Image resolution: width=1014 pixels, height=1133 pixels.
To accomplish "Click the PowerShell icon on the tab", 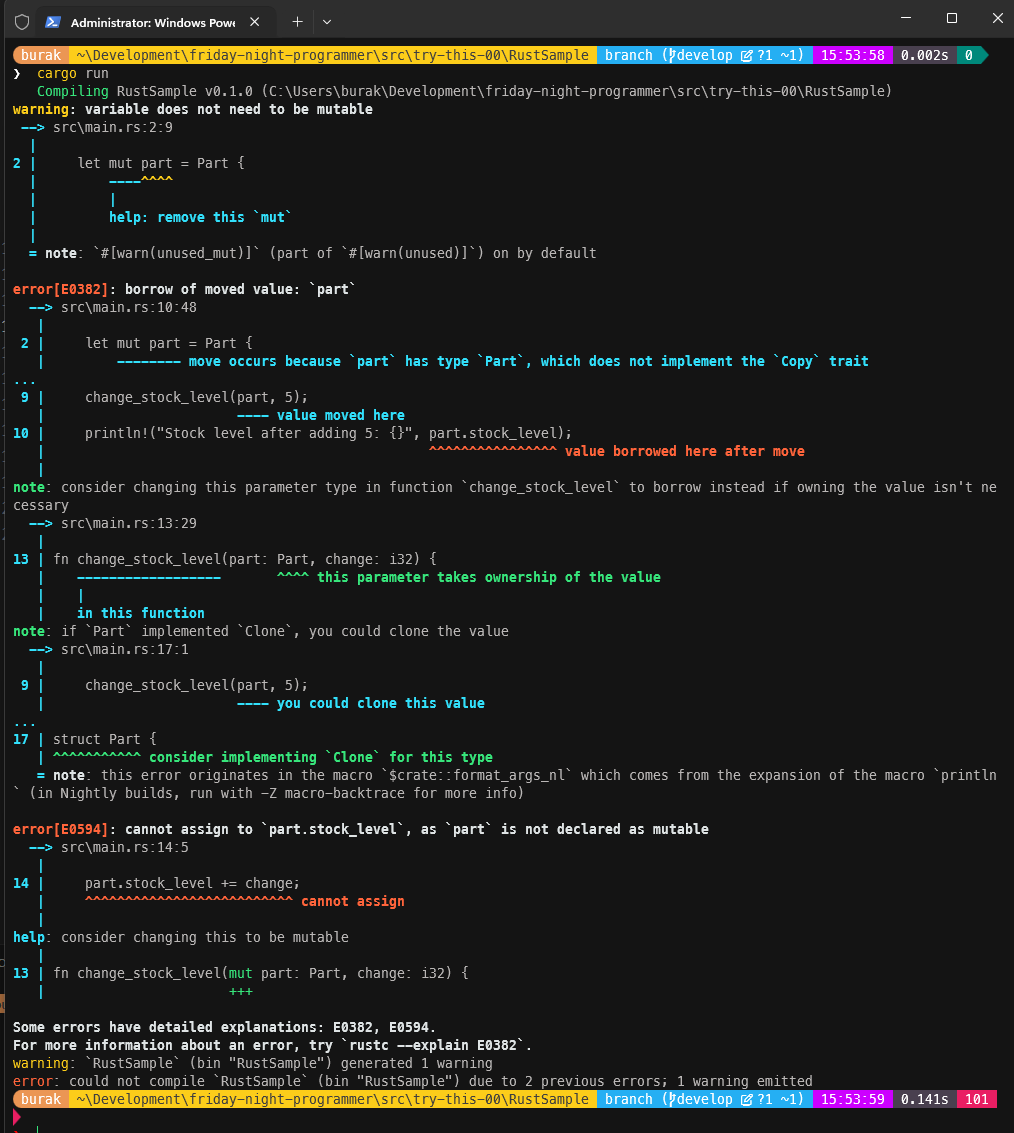I will (x=54, y=21).
